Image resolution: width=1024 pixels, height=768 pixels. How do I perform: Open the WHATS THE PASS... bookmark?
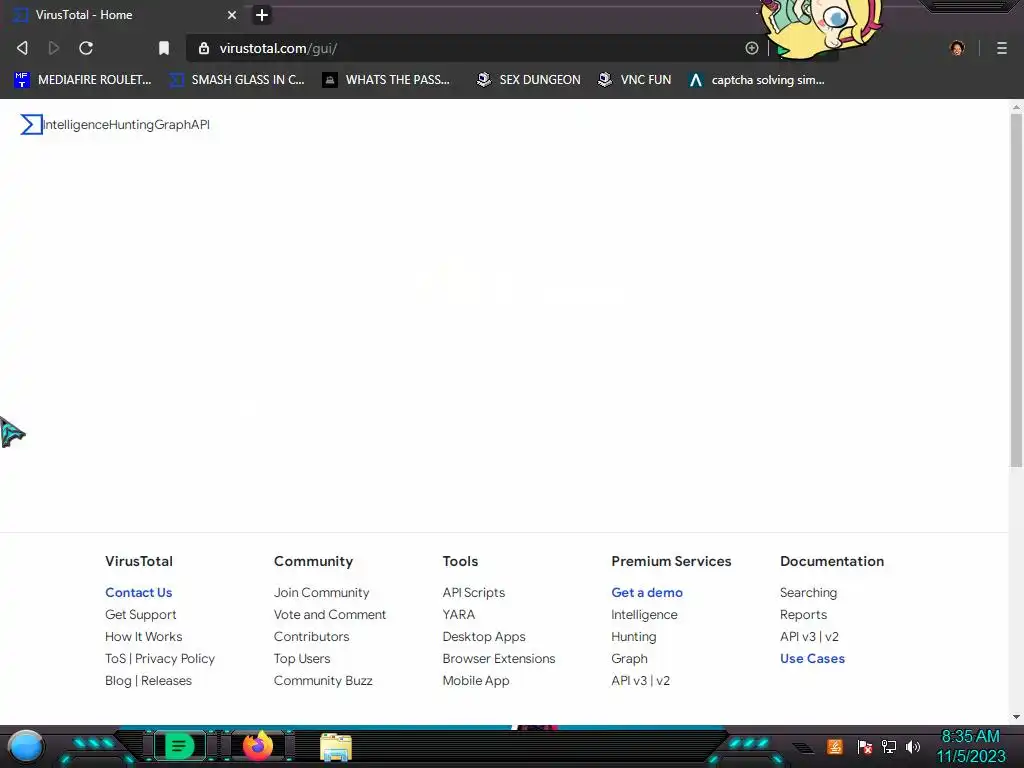pyautogui.click(x=386, y=80)
